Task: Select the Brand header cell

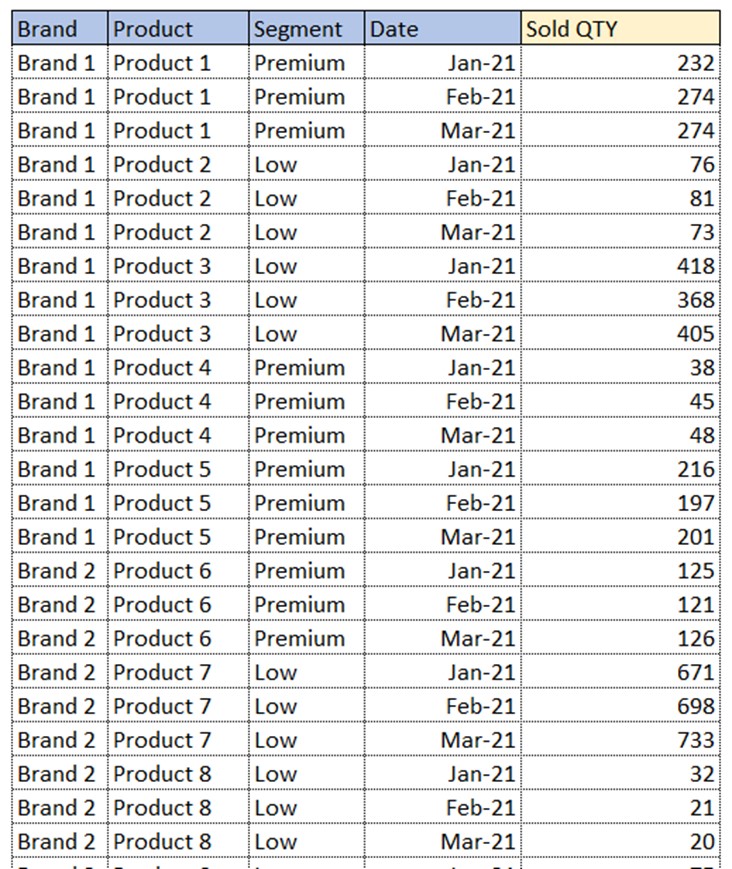Action: (60, 28)
